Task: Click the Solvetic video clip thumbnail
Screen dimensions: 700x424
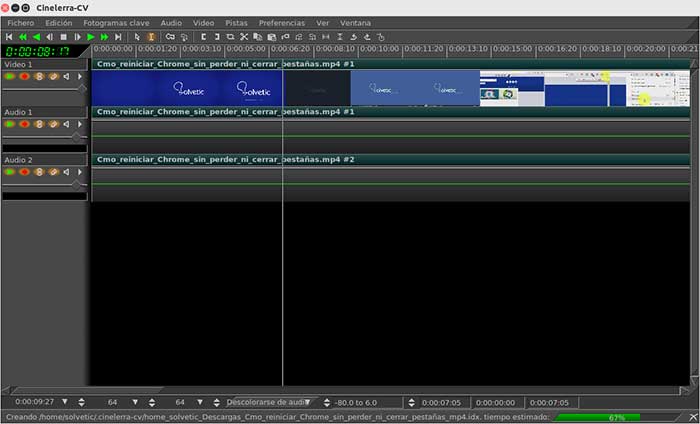Action: coord(190,87)
